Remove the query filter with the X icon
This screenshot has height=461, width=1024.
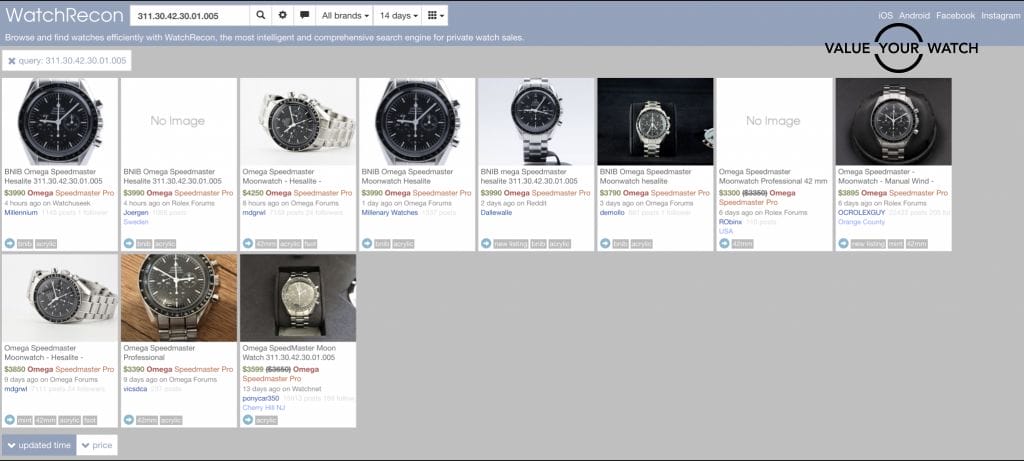pos(12,61)
